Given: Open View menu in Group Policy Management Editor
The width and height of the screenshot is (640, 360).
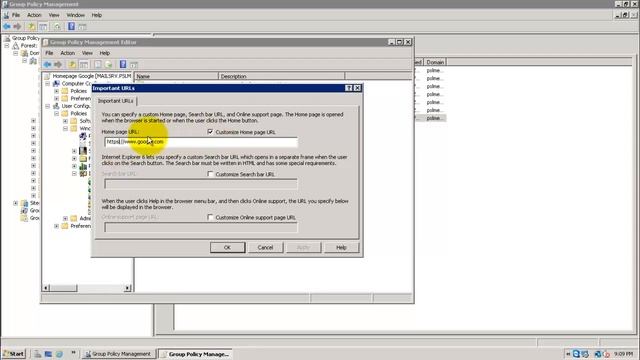Looking at the screenshot, I should pyautogui.click(x=87, y=53).
